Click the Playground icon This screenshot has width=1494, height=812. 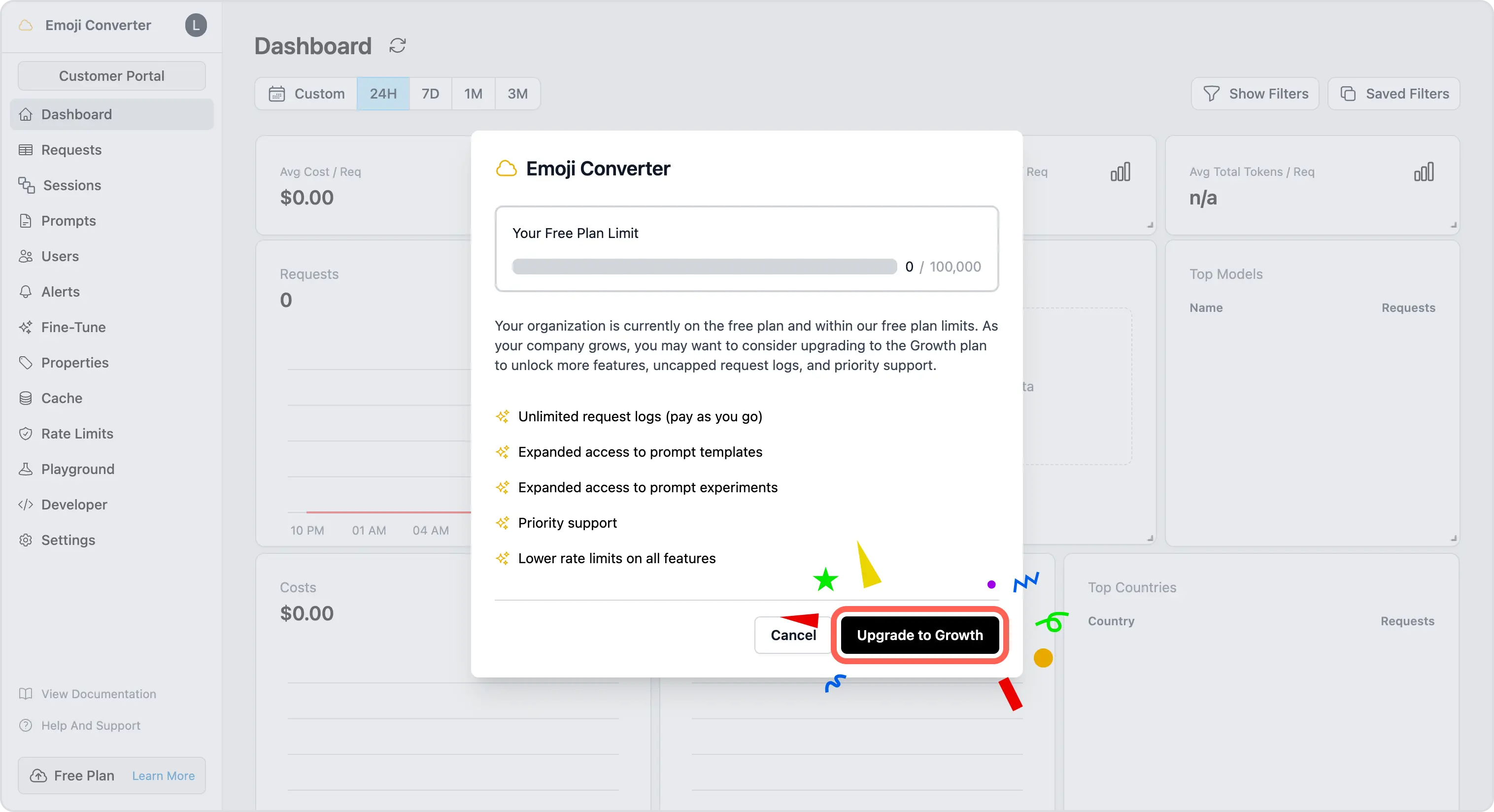[26, 469]
